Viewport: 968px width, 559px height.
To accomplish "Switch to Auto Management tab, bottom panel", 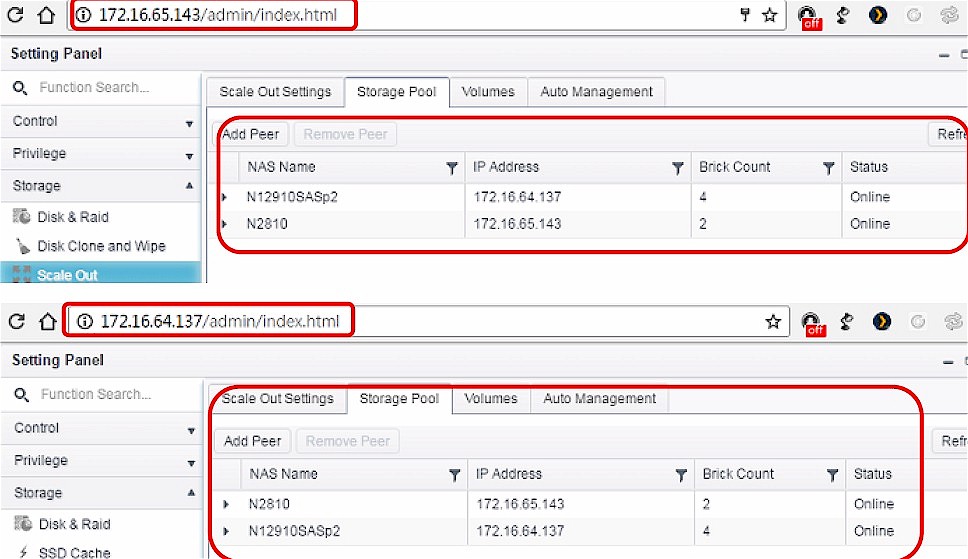I will pos(599,398).
